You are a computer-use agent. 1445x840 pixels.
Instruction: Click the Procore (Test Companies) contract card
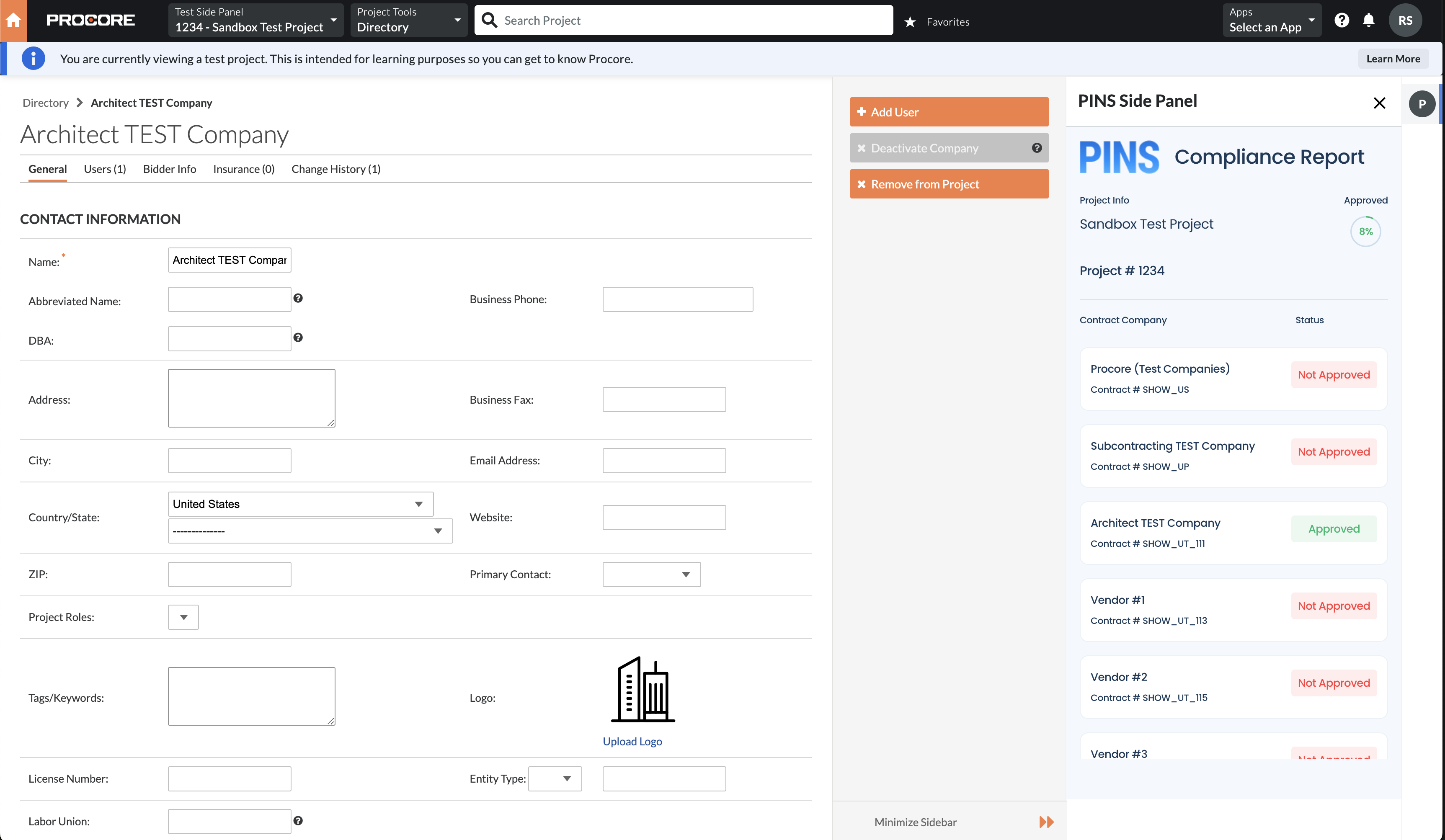click(x=1233, y=379)
